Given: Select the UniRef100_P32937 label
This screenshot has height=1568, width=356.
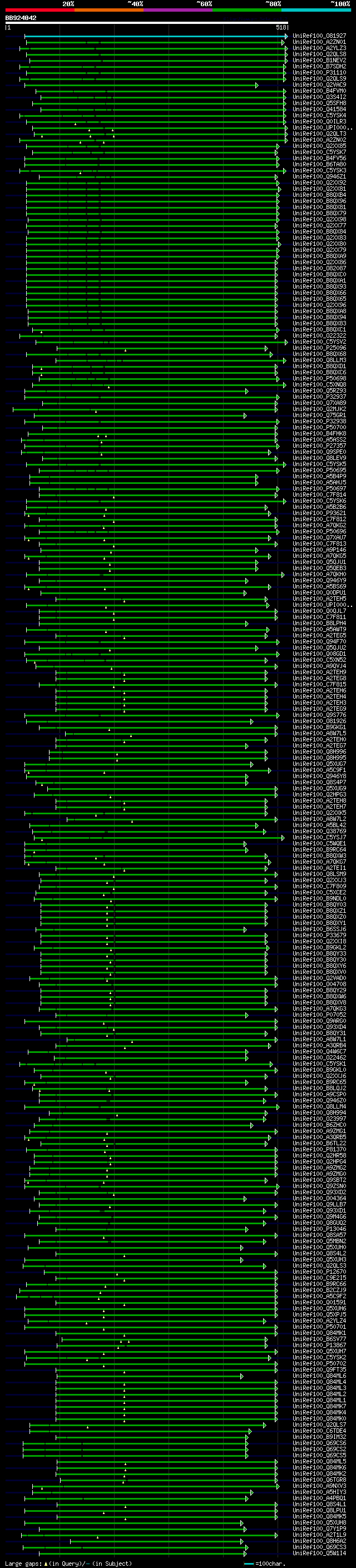Looking at the screenshot, I should coord(319,397).
